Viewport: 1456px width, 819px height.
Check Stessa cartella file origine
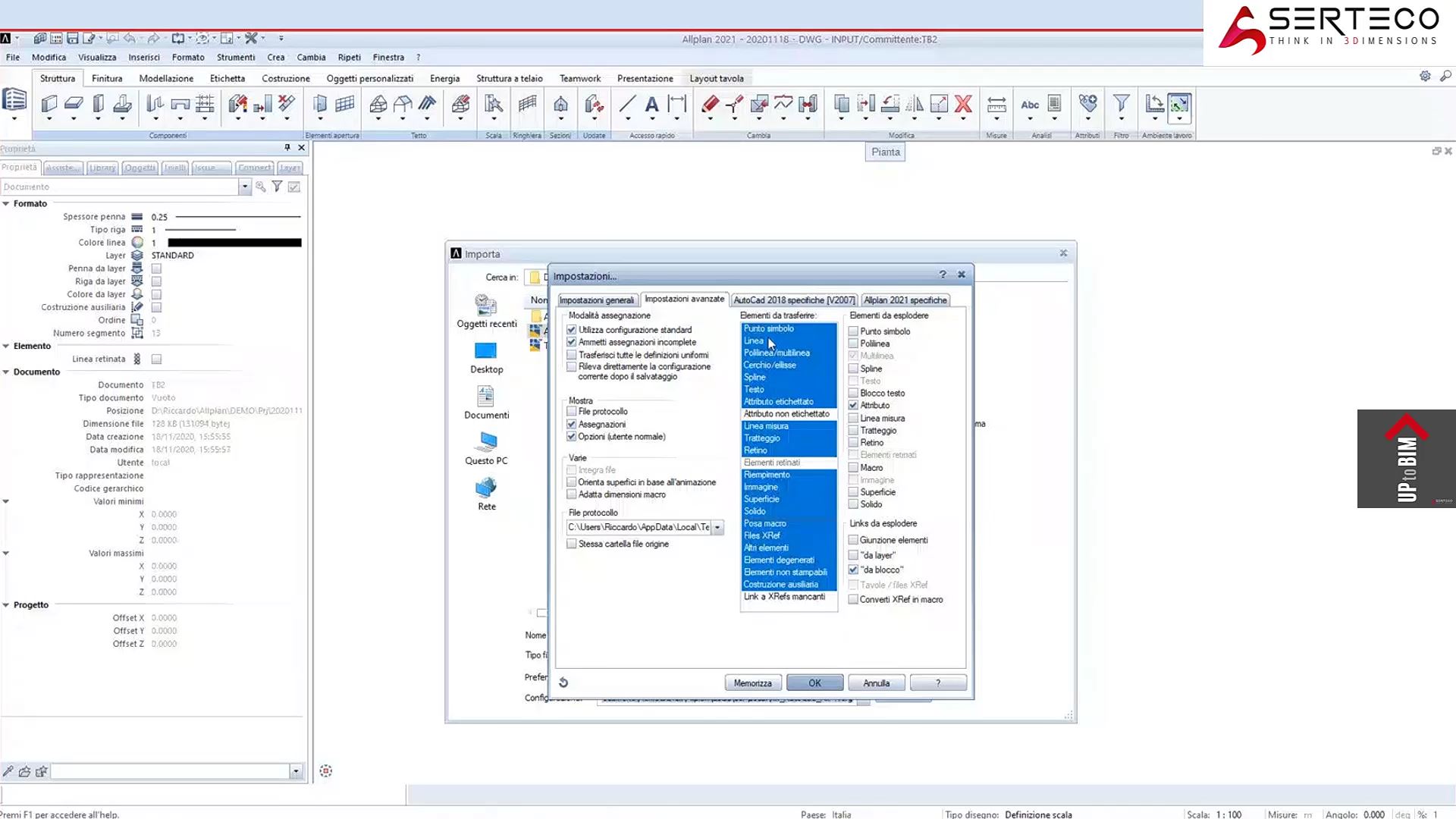572,544
